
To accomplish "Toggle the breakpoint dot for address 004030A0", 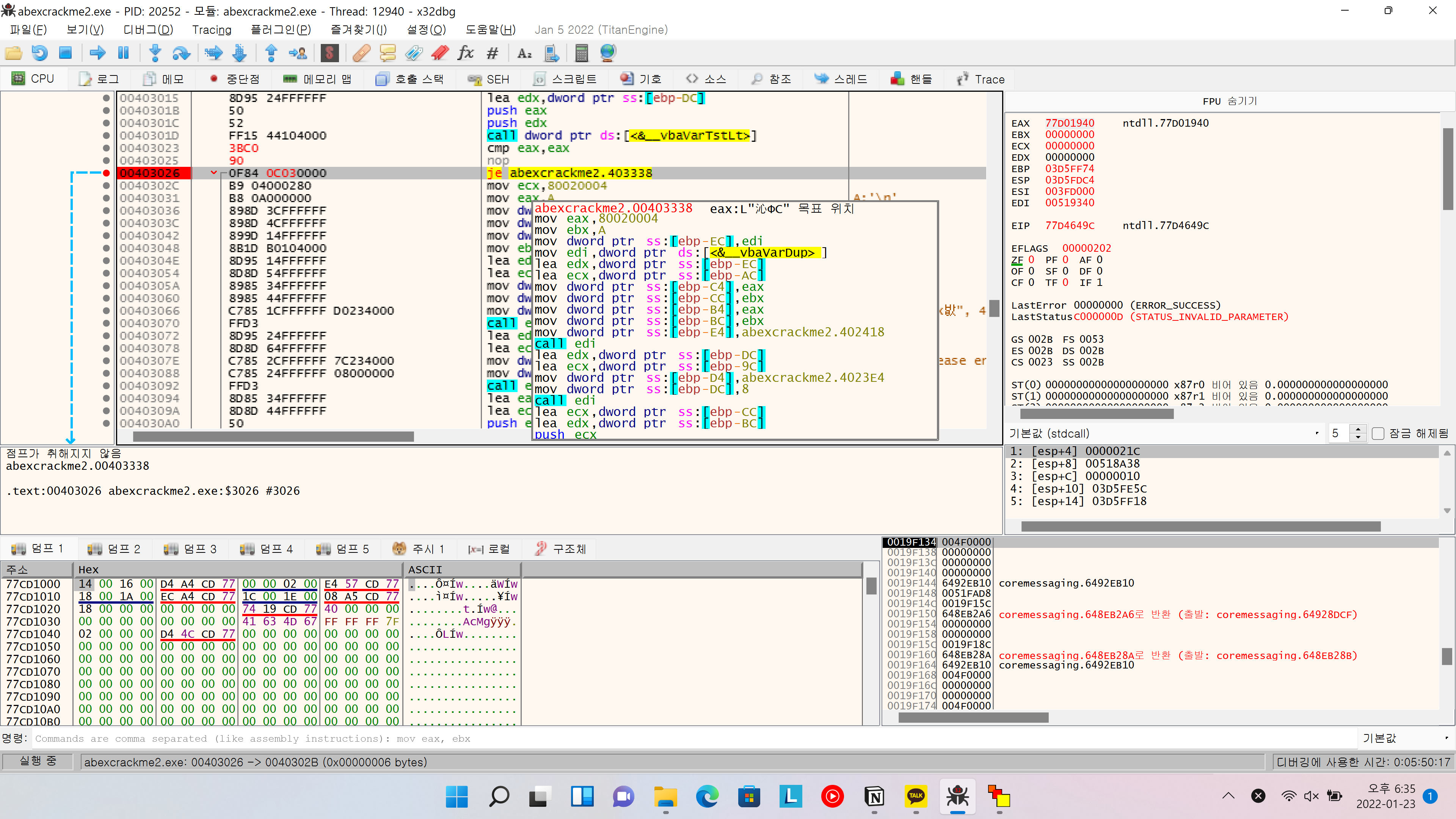I will 106,424.
